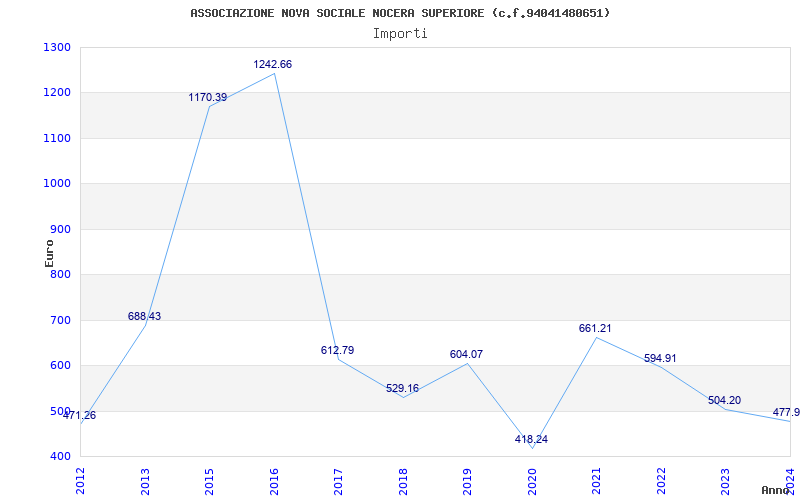Click the 529.16 data label
The height and width of the screenshot is (500, 800).
[402, 388]
